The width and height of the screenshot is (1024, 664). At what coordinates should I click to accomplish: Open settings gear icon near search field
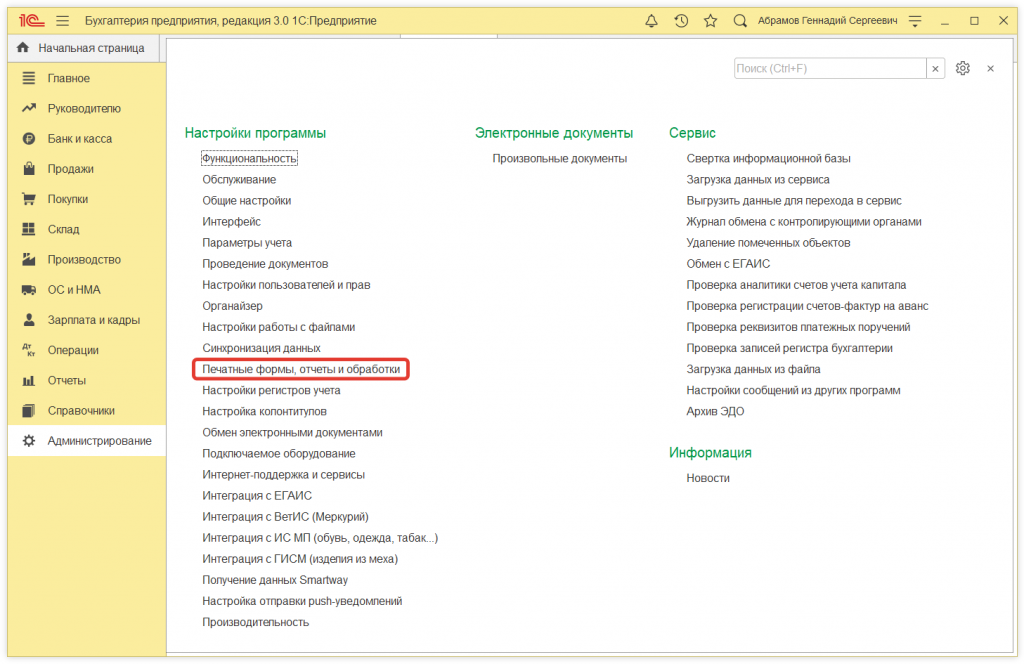tap(963, 68)
